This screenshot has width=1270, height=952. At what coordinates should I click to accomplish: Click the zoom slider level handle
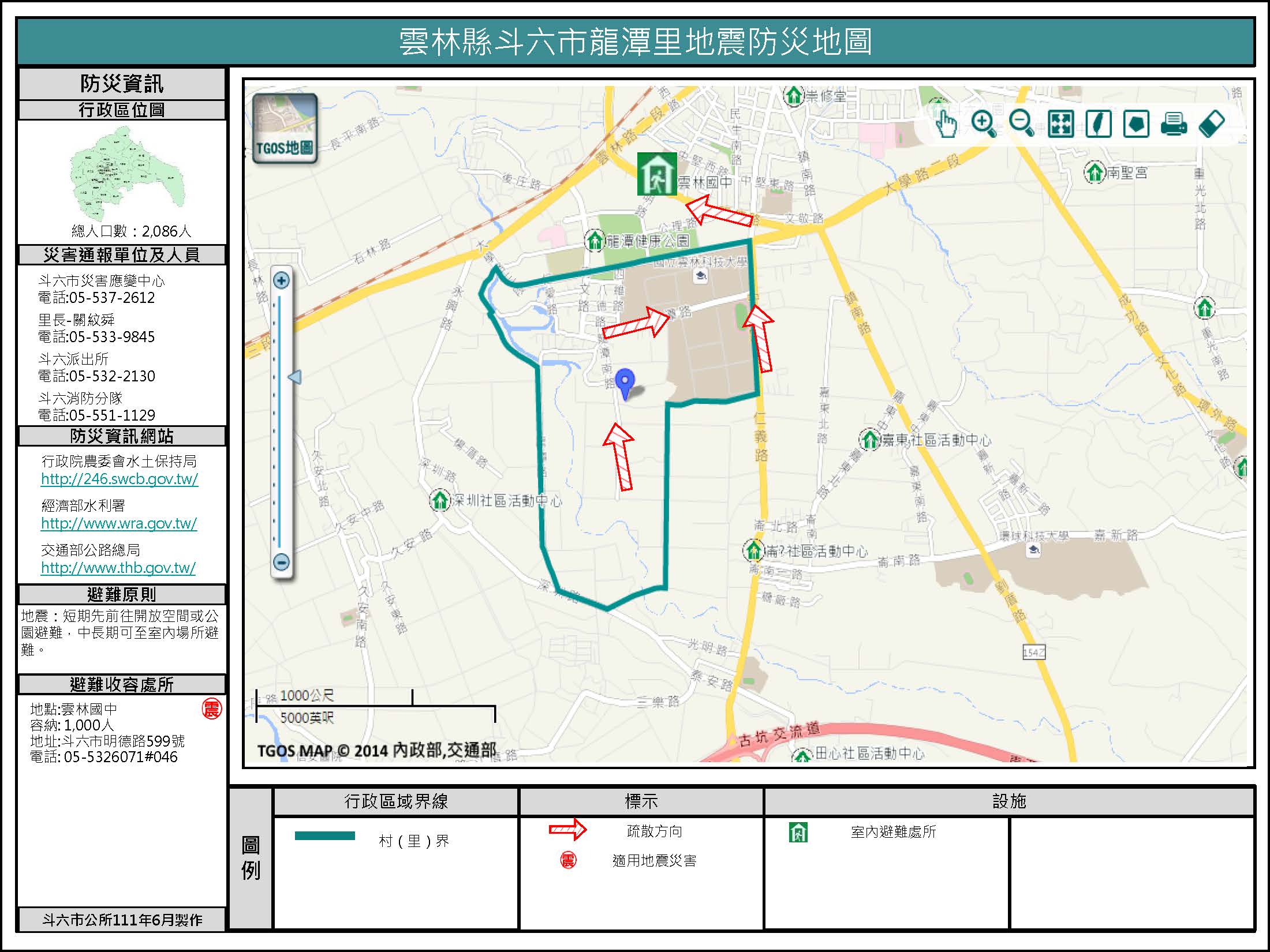pyautogui.click(x=294, y=377)
